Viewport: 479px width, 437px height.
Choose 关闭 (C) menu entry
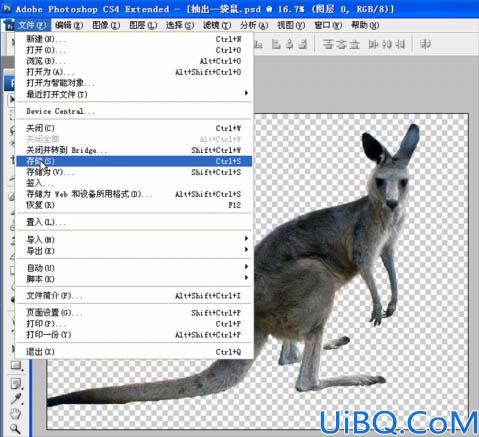[x=134, y=128]
